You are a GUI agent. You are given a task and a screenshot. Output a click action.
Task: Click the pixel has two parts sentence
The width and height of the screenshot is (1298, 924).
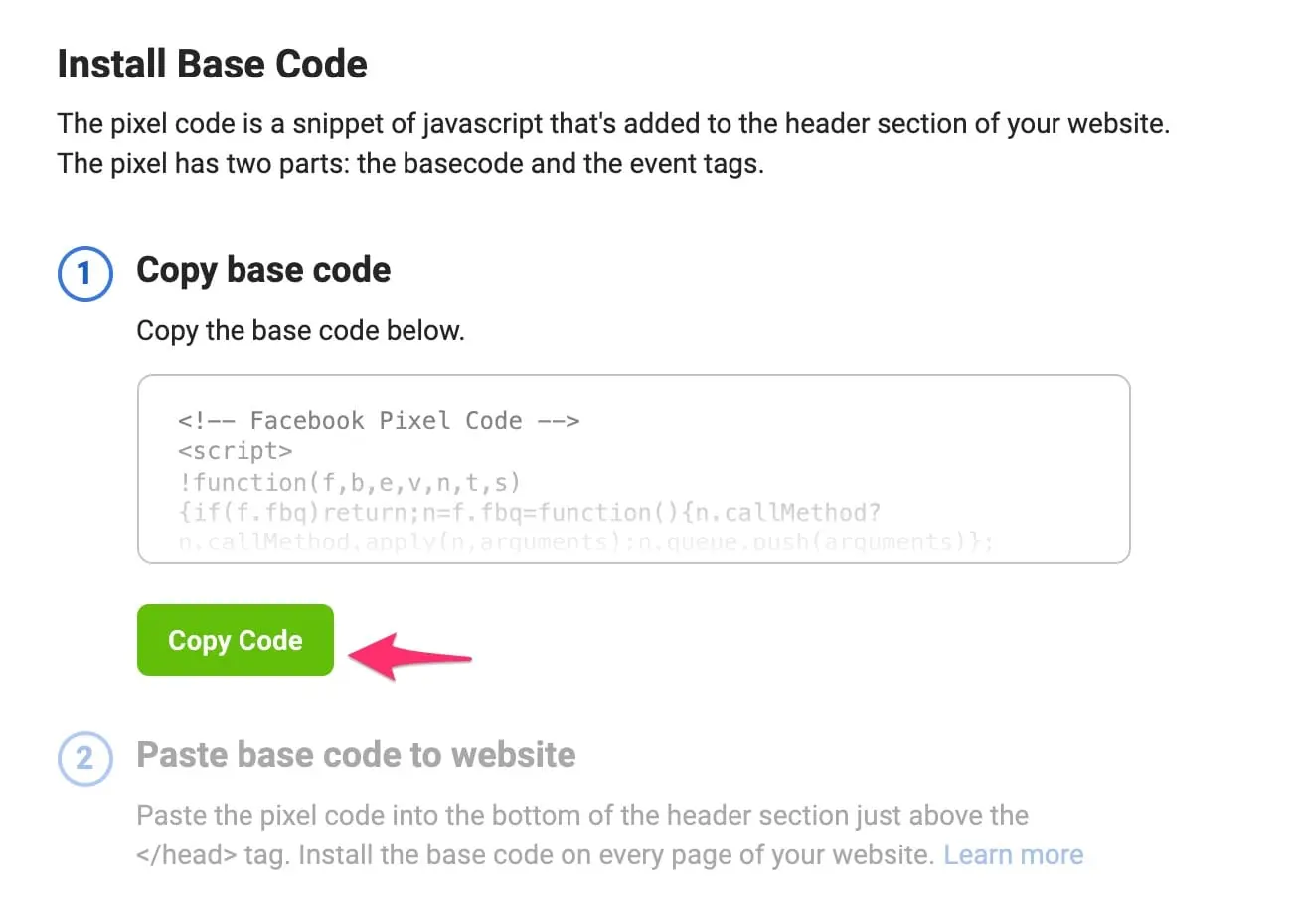[410, 163]
